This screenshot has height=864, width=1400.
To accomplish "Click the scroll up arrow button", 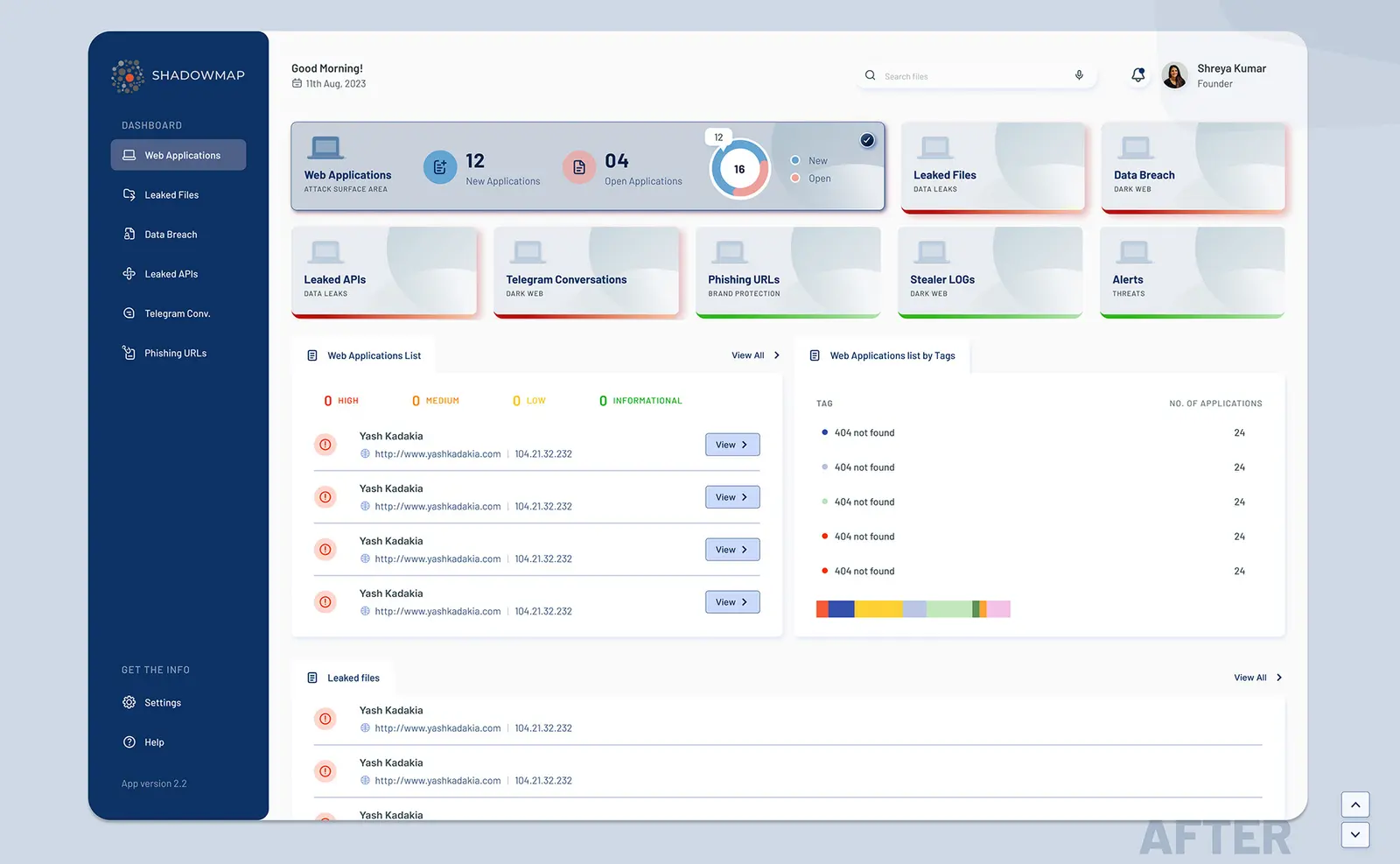I will pos(1355,804).
